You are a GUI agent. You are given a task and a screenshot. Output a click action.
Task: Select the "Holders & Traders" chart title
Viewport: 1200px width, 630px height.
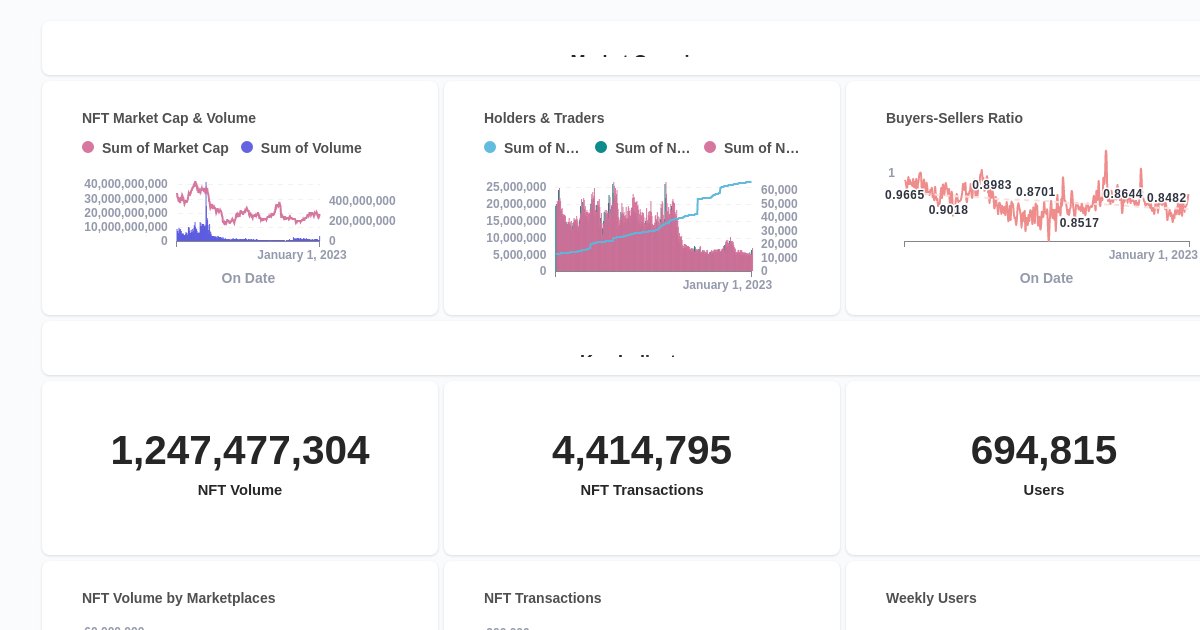[x=544, y=118]
